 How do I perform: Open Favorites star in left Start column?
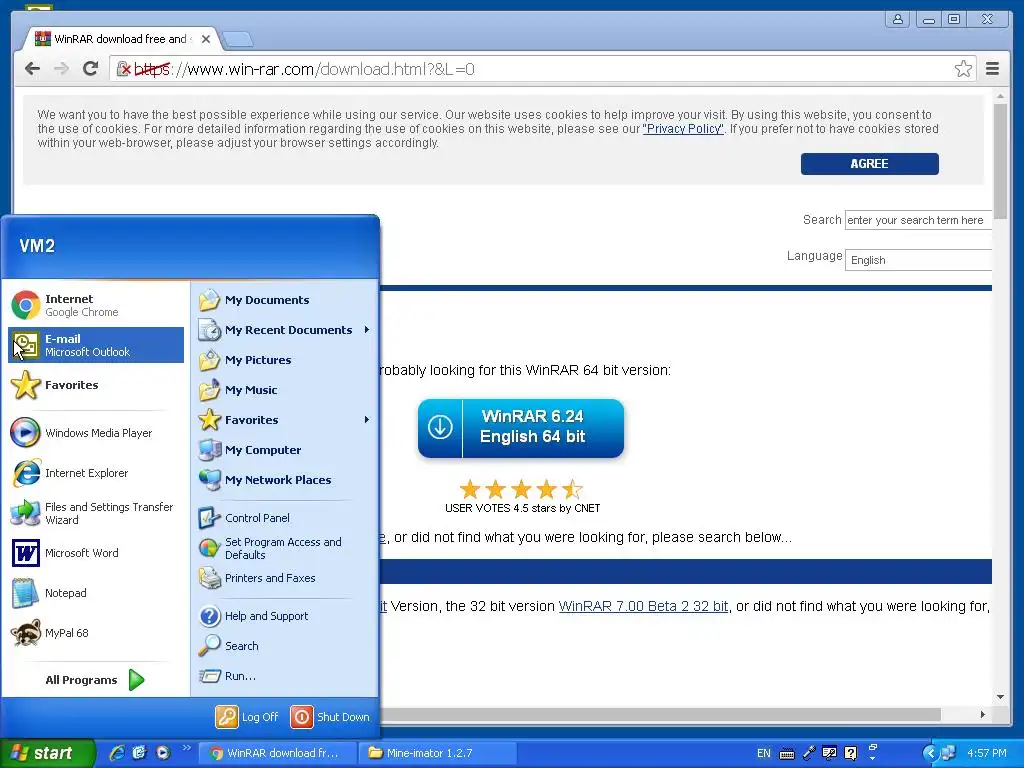(95, 385)
